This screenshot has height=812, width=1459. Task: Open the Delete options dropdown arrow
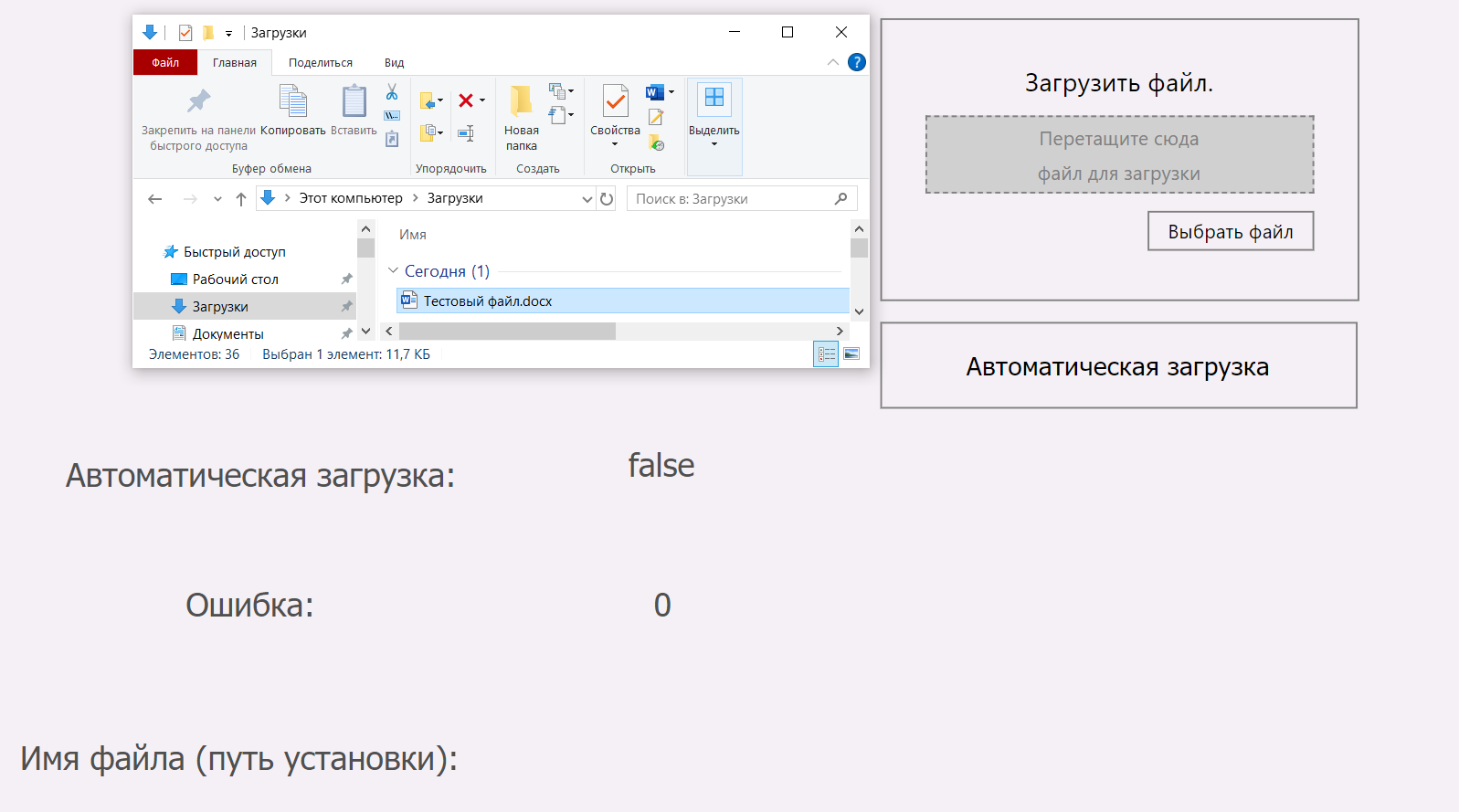(482, 100)
